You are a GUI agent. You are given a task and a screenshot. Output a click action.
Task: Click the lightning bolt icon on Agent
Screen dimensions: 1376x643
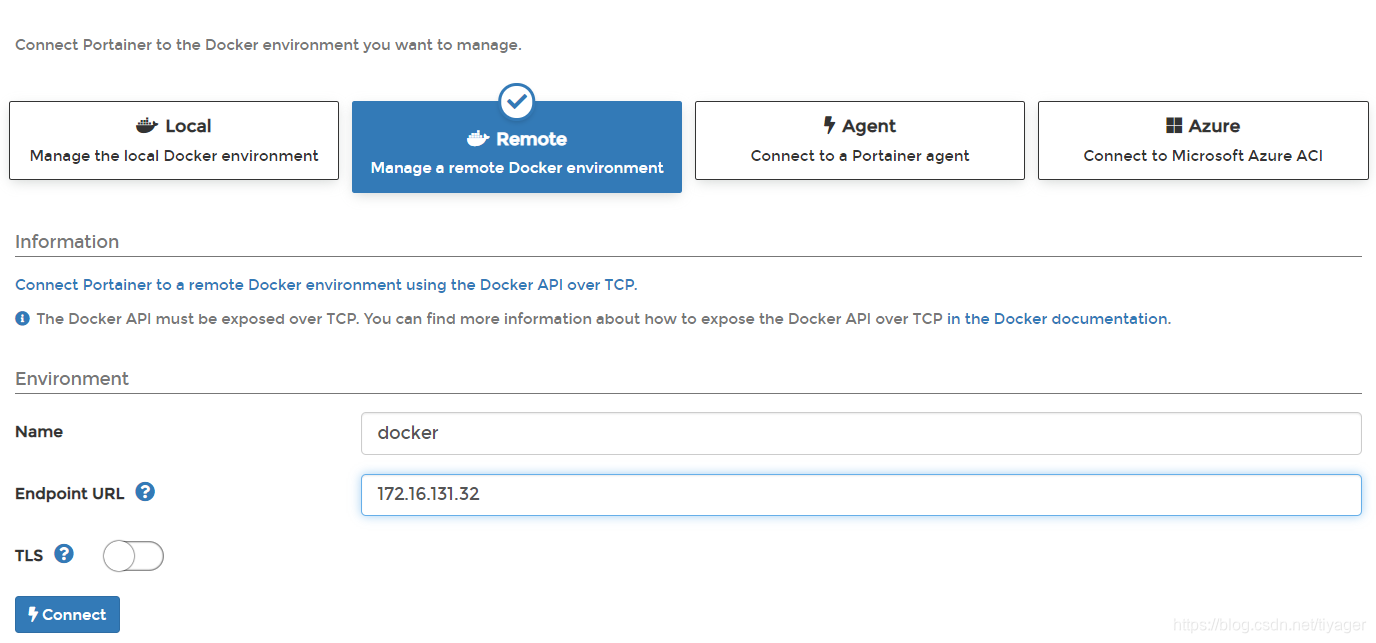pos(829,126)
